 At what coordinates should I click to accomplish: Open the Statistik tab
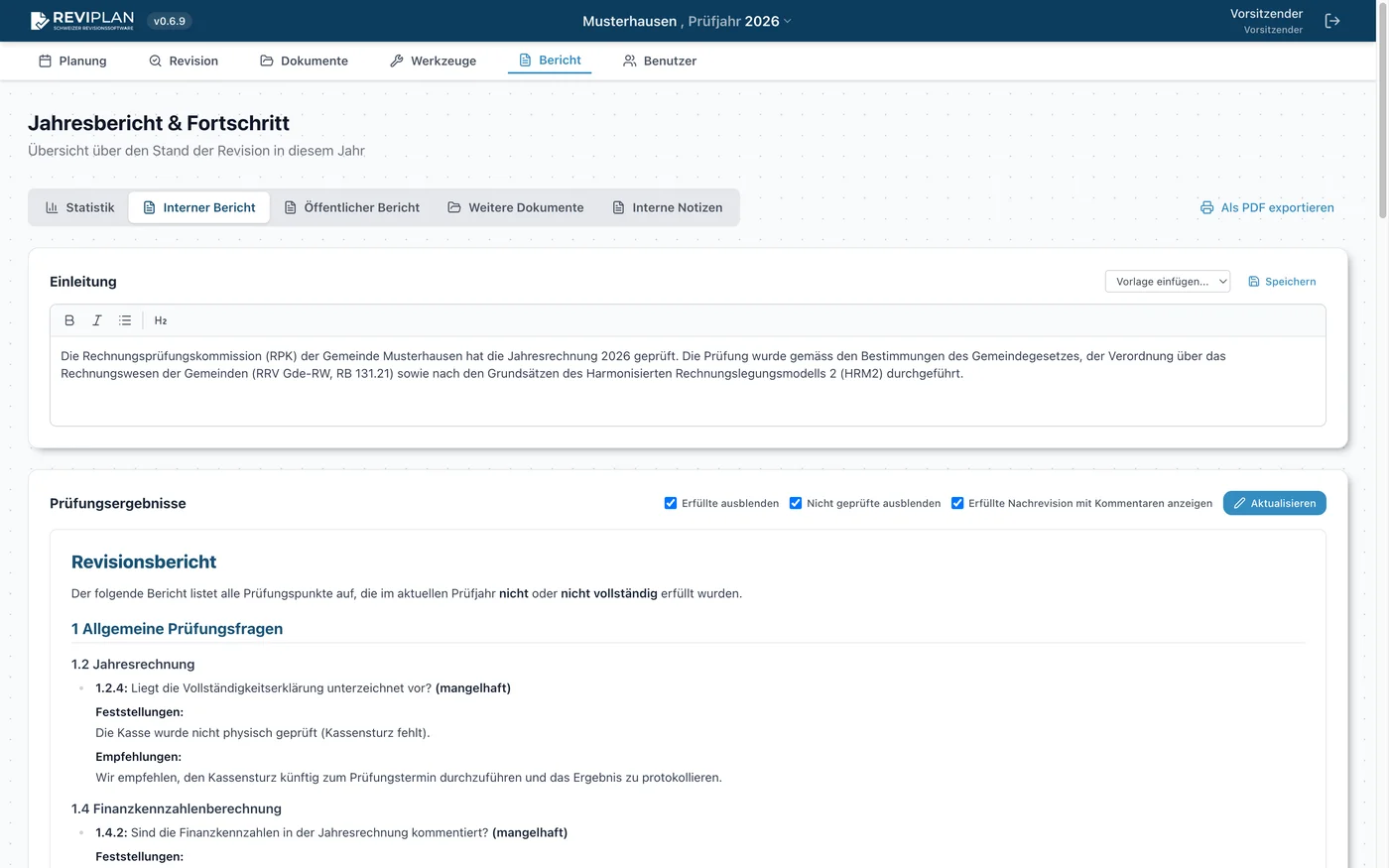click(79, 207)
